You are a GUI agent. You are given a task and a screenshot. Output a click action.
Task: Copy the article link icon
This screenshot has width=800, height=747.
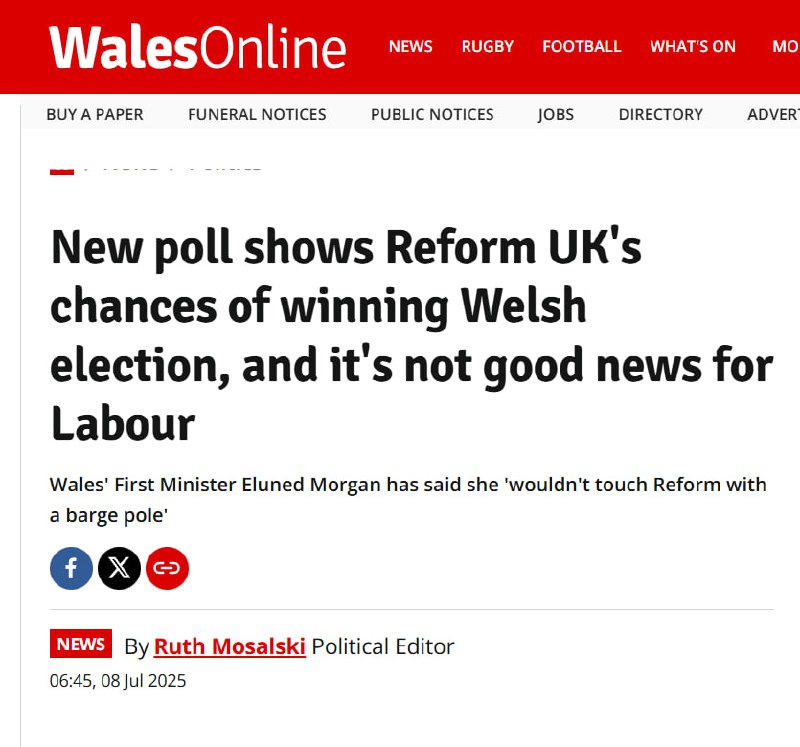pyautogui.click(x=167, y=569)
